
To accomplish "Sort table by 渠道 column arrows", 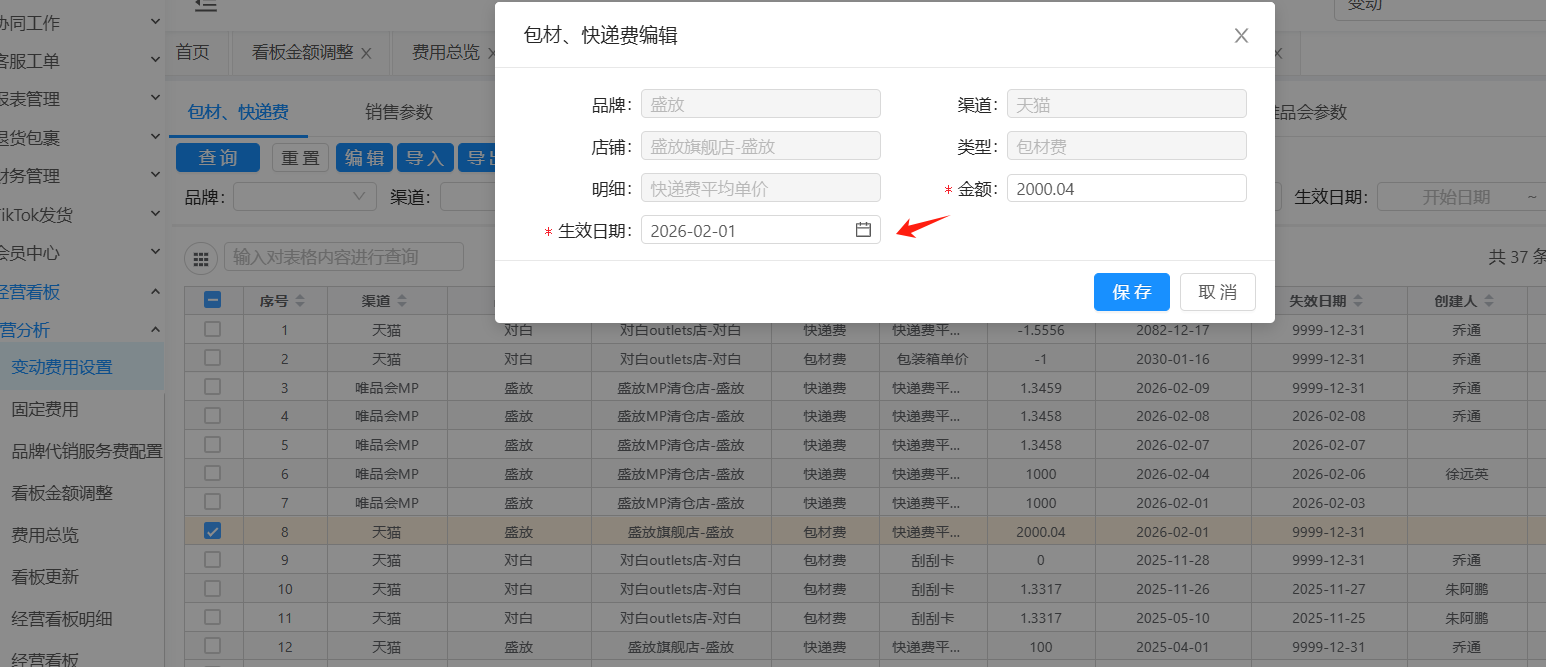I will point(402,301).
